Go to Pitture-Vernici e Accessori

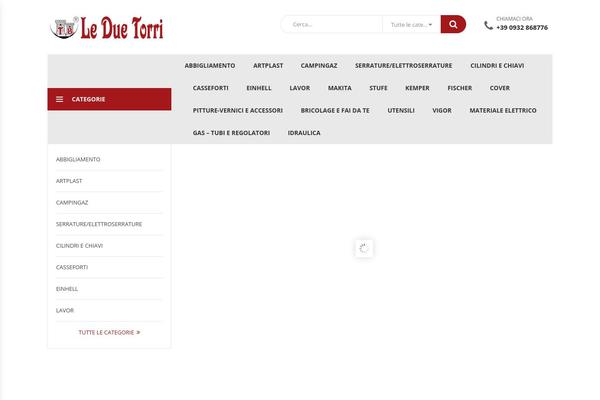238,110
